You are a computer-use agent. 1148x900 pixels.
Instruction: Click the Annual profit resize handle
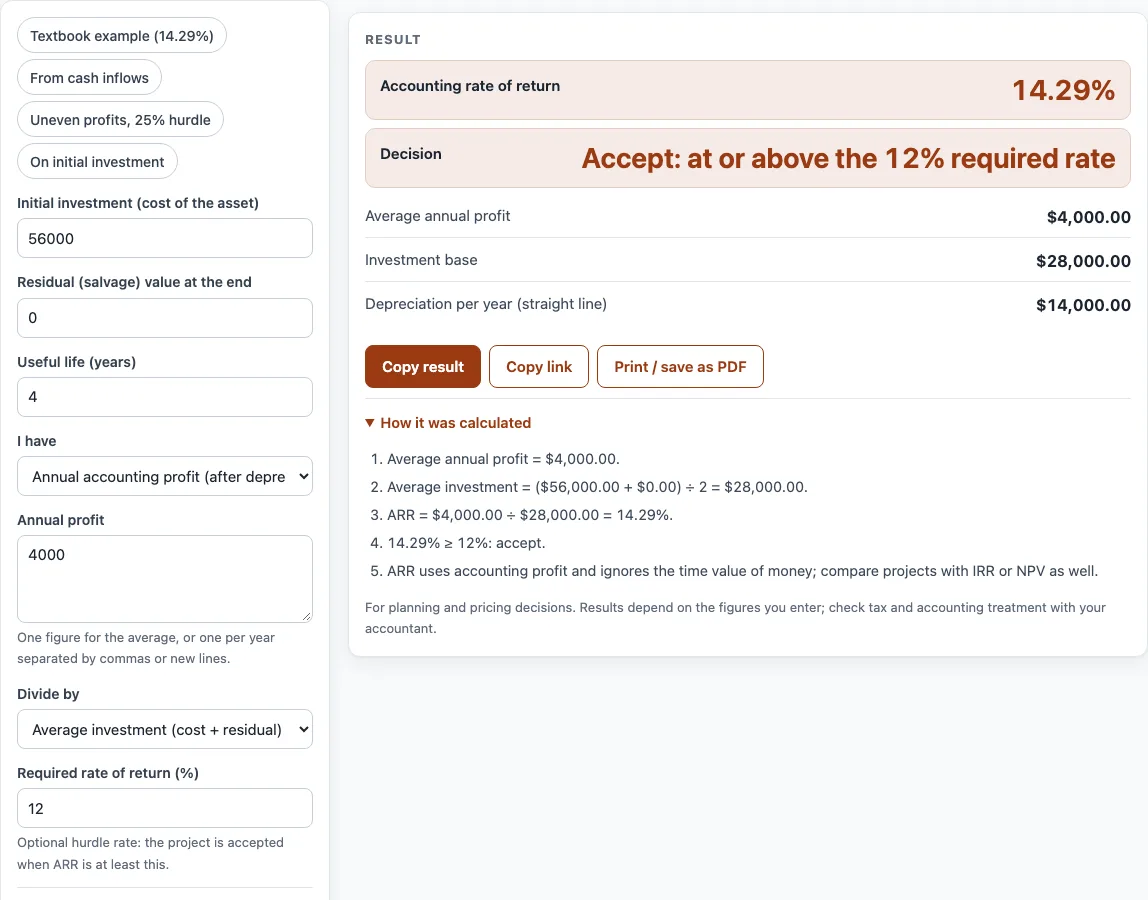point(306,616)
